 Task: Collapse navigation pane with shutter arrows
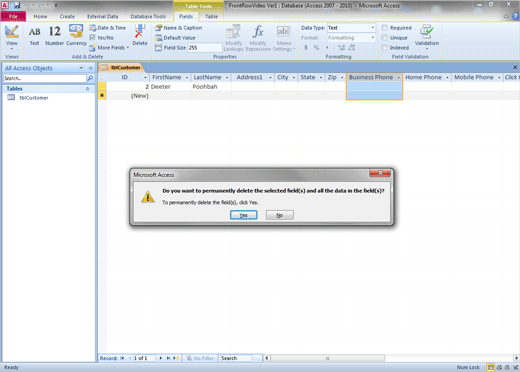[x=90, y=68]
